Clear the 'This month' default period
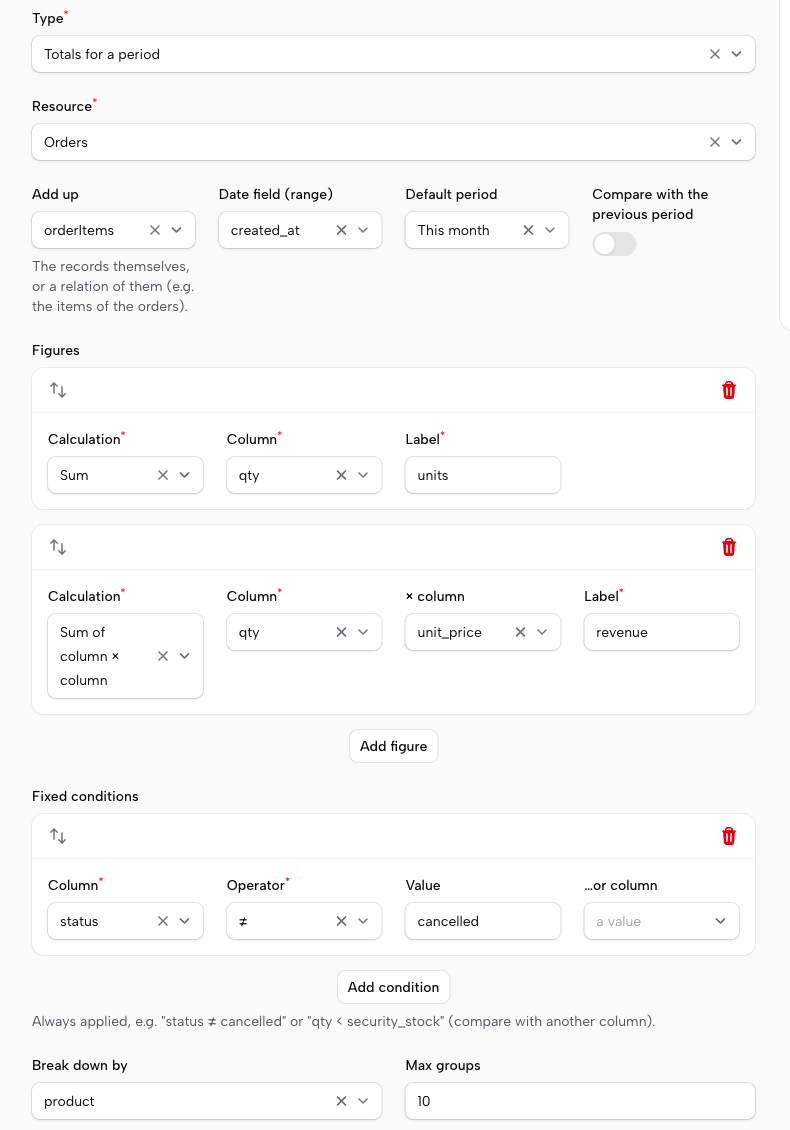Screen dimensions: 790x1130 click(528, 230)
